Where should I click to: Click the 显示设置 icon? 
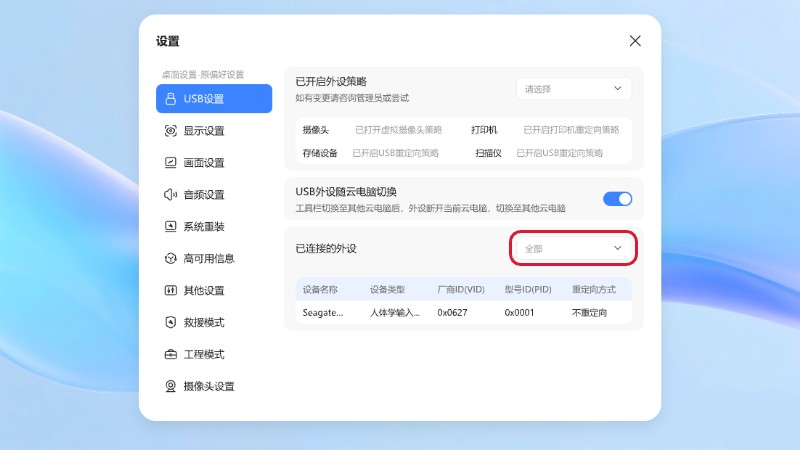[x=170, y=131]
